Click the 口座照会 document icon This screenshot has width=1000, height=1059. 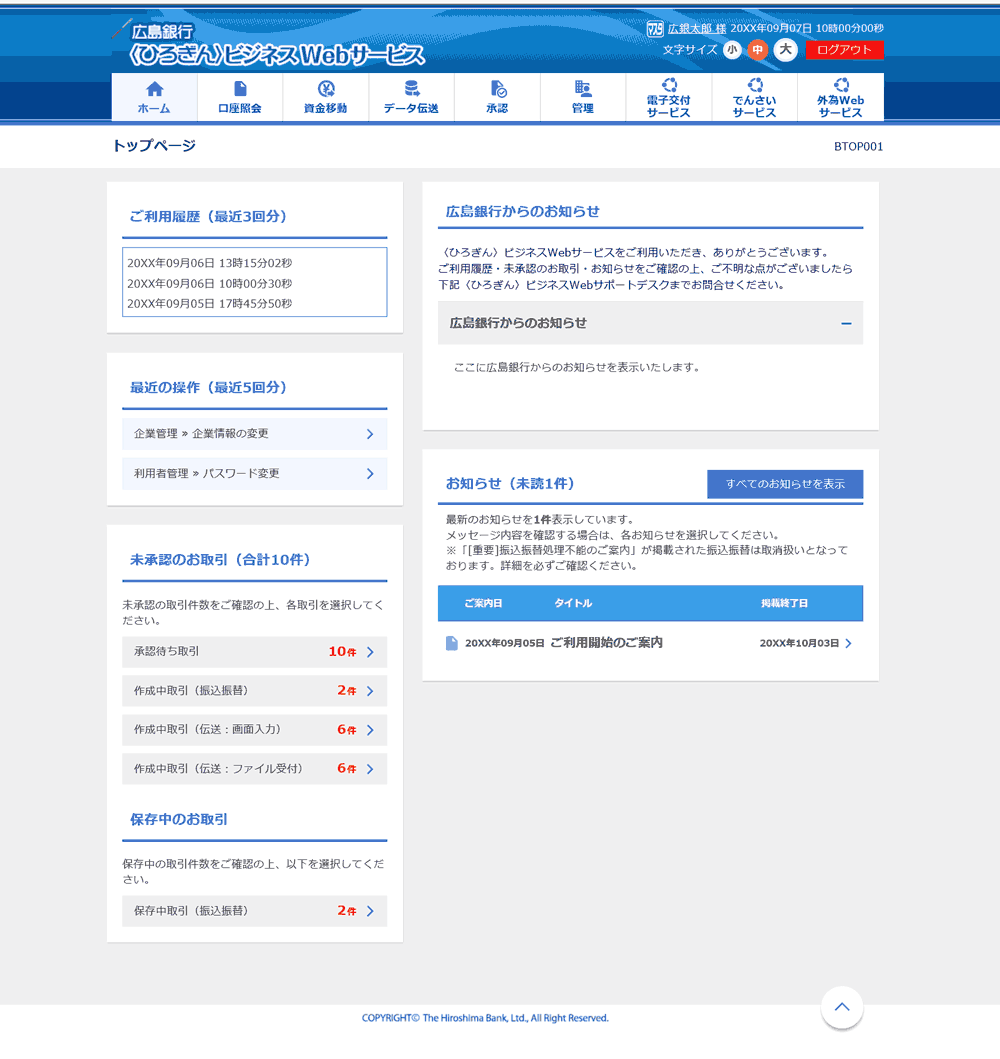click(x=240, y=88)
